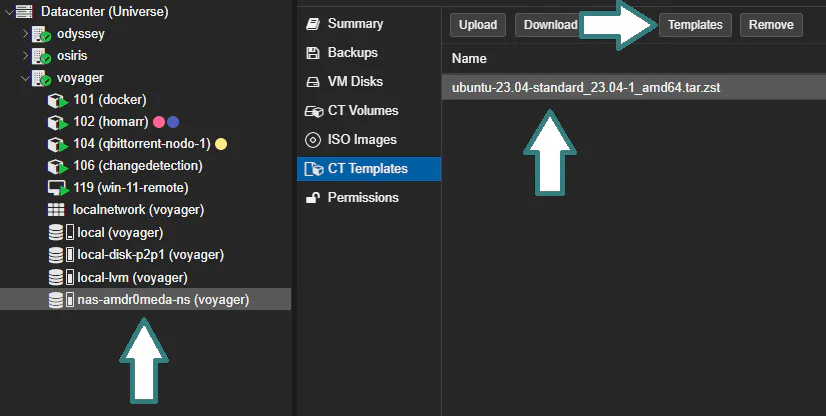Click the yellow tag on qbittorrent-nodo-1
Image resolution: width=826 pixels, height=416 pixels.
(x=221, y=144)
